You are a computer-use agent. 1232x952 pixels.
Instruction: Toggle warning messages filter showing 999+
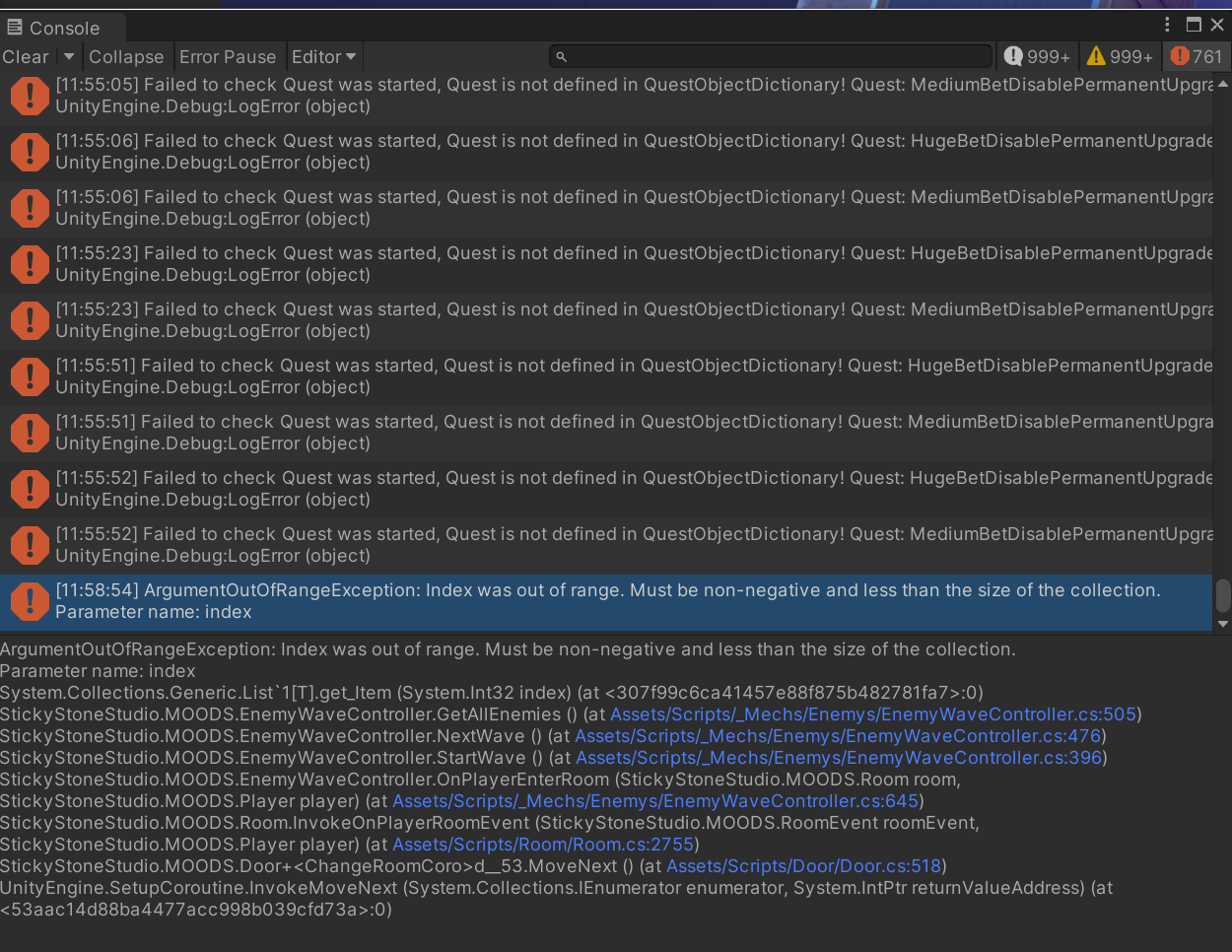pyautogui.click(x=1120, y=57)
